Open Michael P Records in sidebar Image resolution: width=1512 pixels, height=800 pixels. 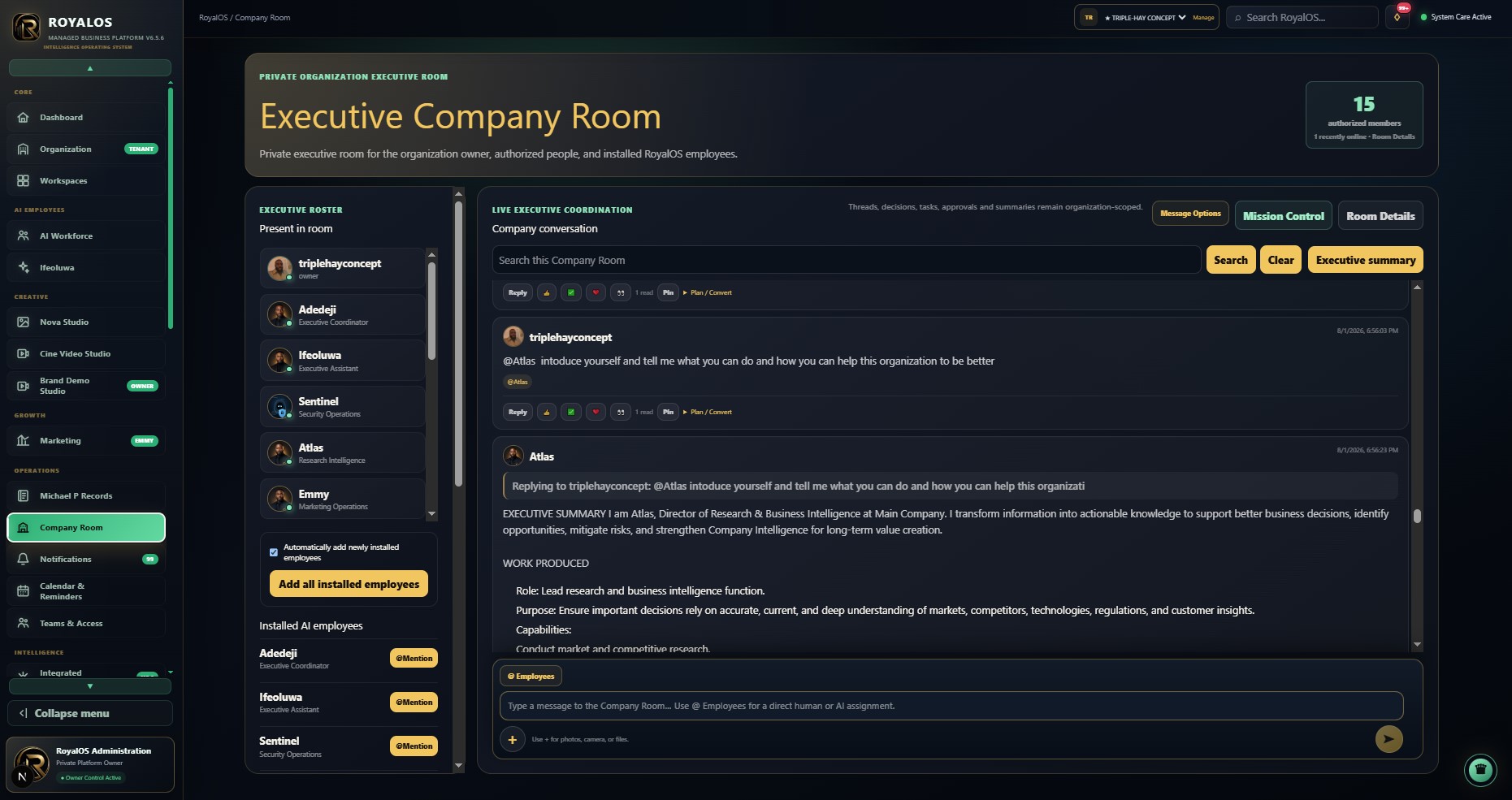[86, 495]
